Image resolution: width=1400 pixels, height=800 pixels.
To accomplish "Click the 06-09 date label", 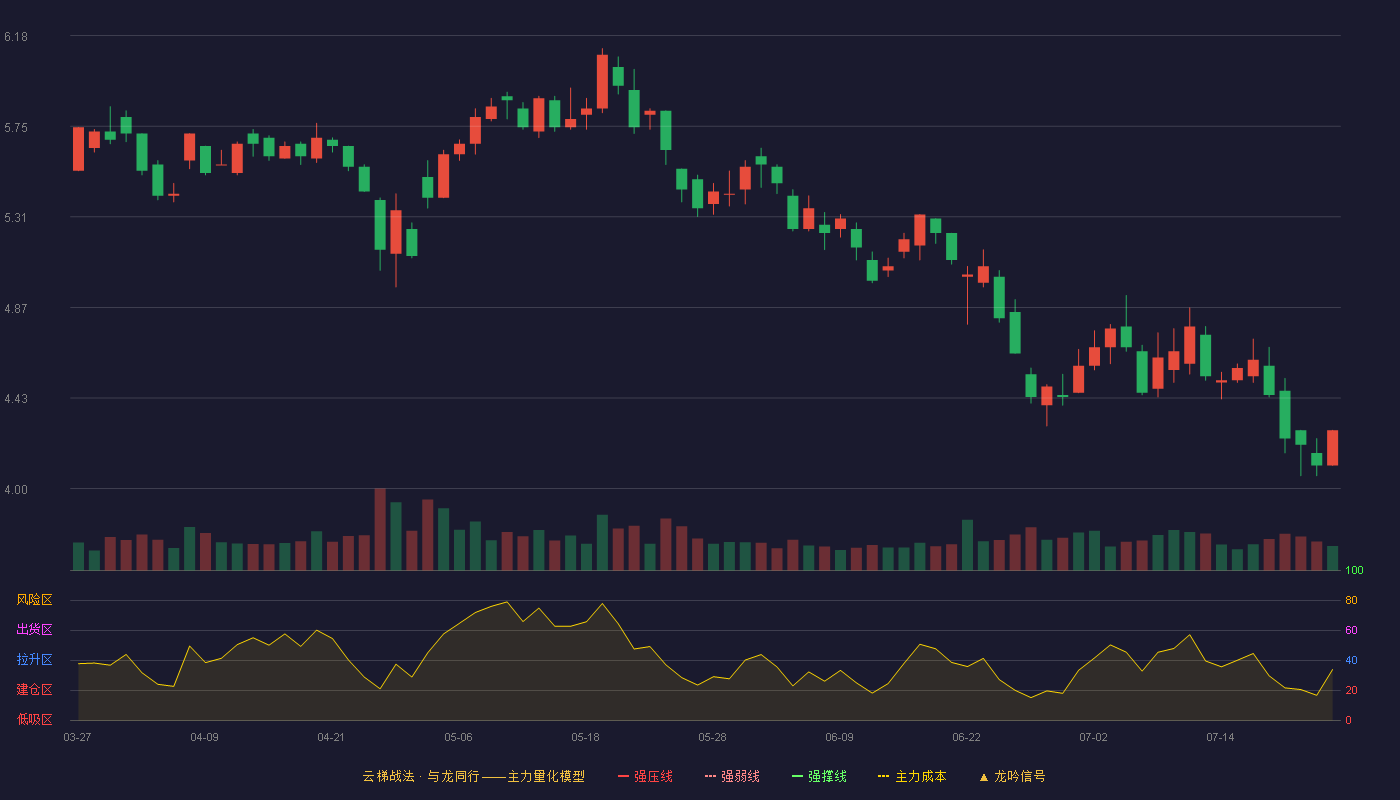I will (x=839, y=737).
